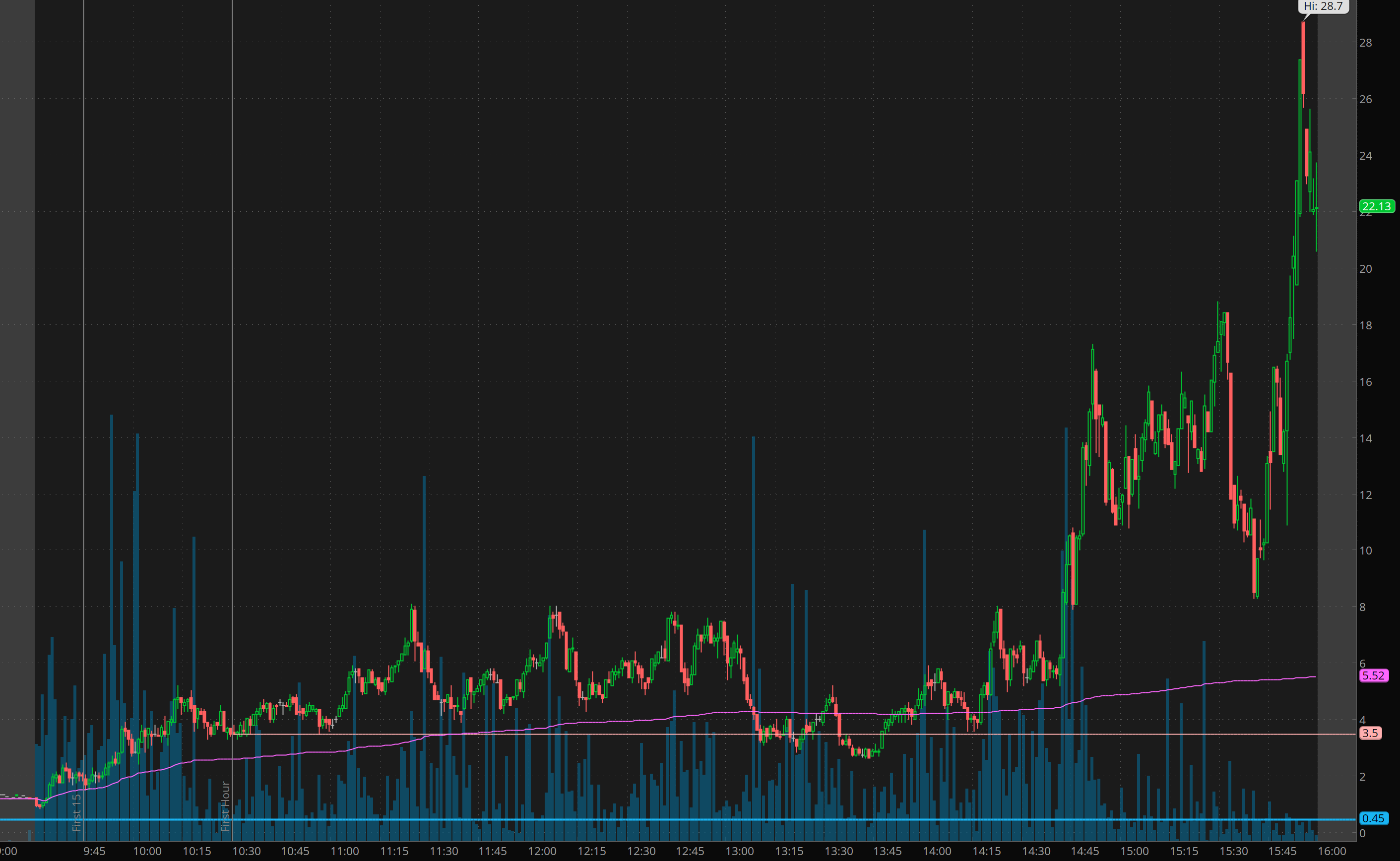Click the 14:45 time axis label
This screenshot has height=861, width=1400.
(1084, 851)
